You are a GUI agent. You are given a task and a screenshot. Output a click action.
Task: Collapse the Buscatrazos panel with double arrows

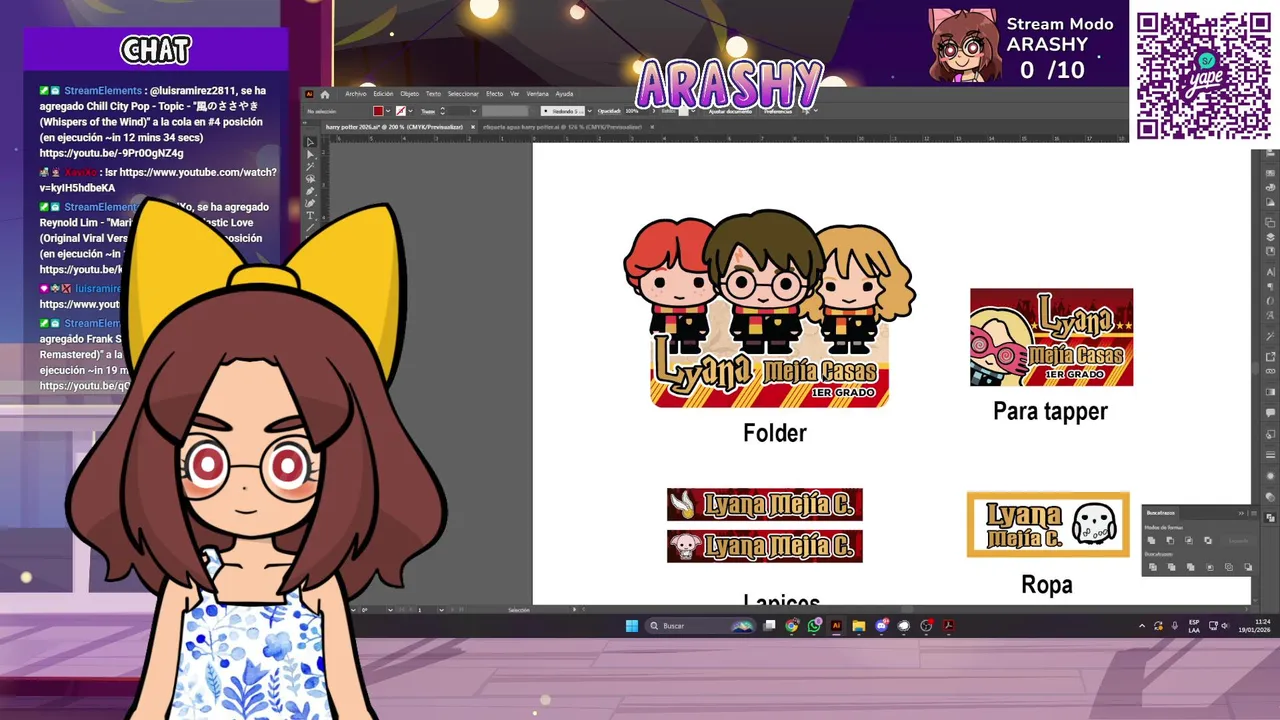pos(1241,513)
